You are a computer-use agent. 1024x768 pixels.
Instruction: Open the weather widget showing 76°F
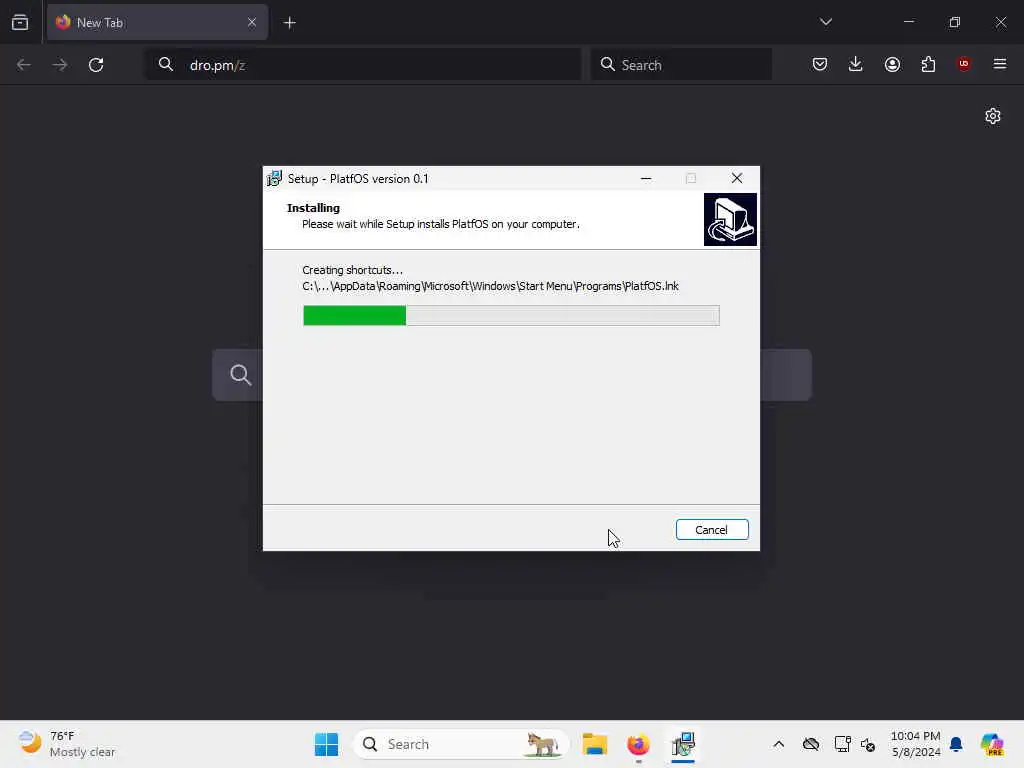point(67,744)
